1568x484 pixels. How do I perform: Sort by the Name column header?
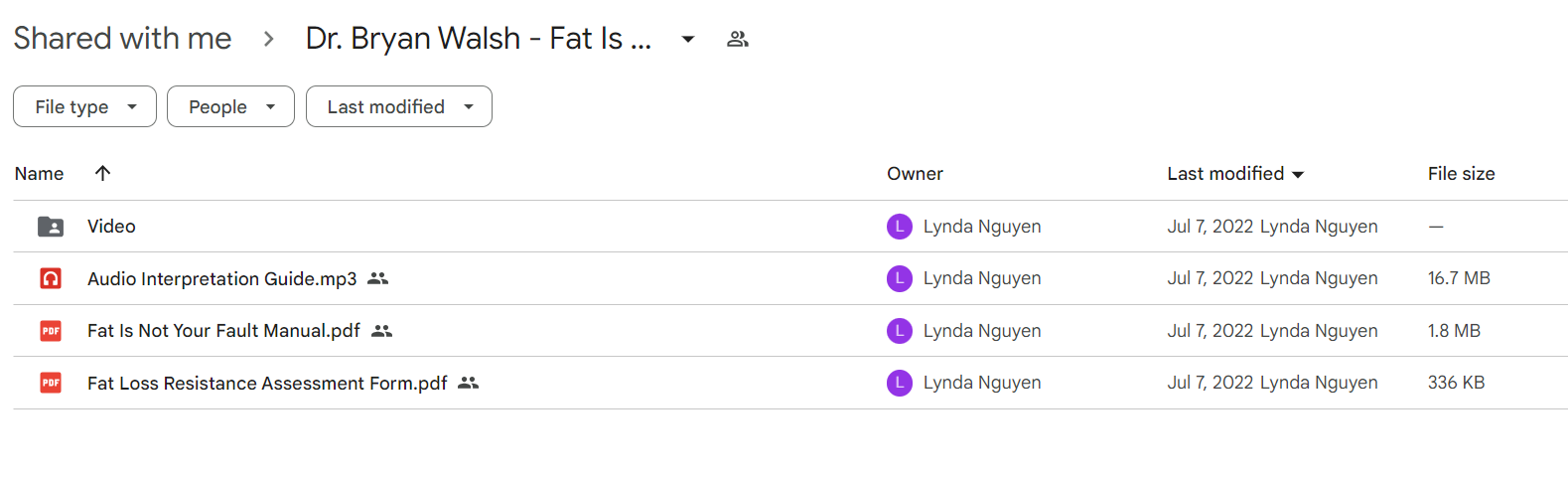point(39,173)
